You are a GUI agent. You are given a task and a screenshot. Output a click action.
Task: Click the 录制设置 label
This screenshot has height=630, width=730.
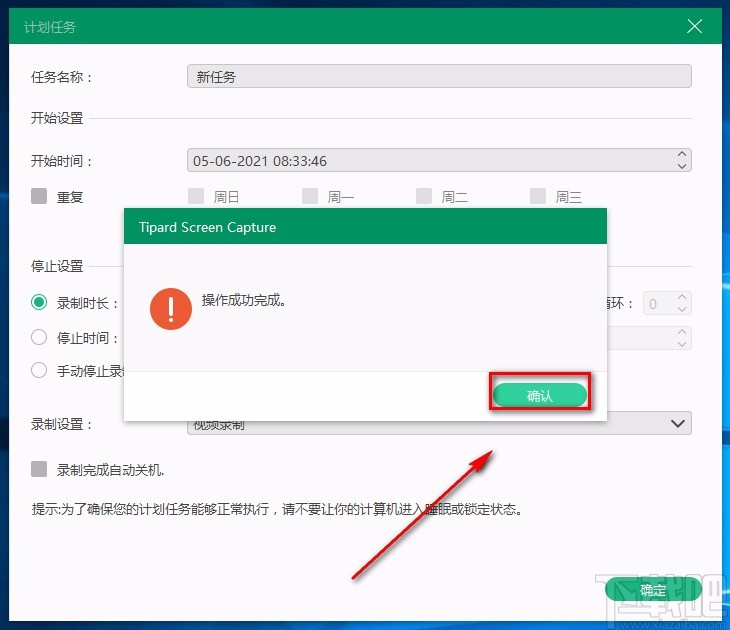pos(61,424)
